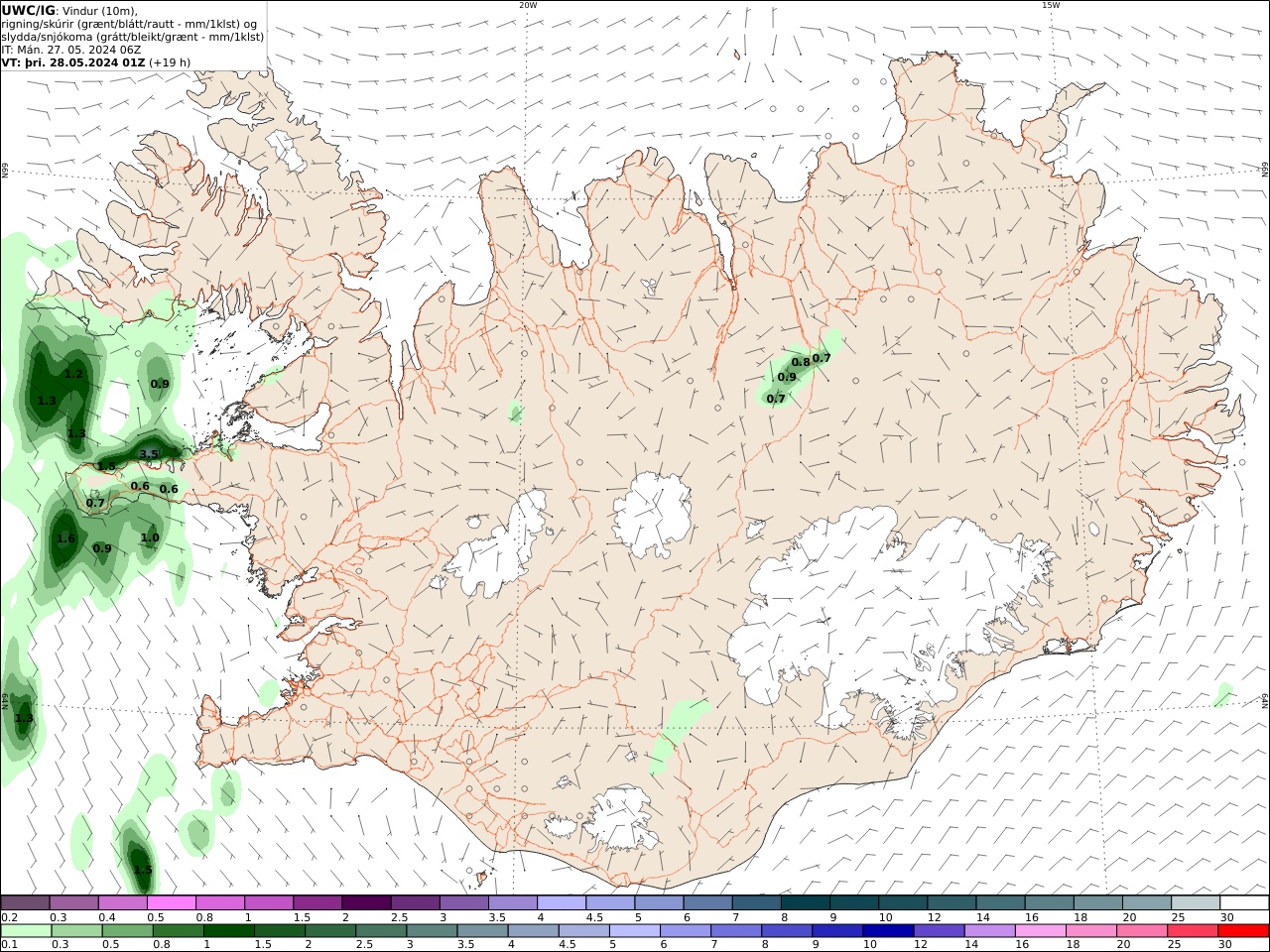Pick the upper legend swatch between 0.2 and 0.3

coord(25,902)
